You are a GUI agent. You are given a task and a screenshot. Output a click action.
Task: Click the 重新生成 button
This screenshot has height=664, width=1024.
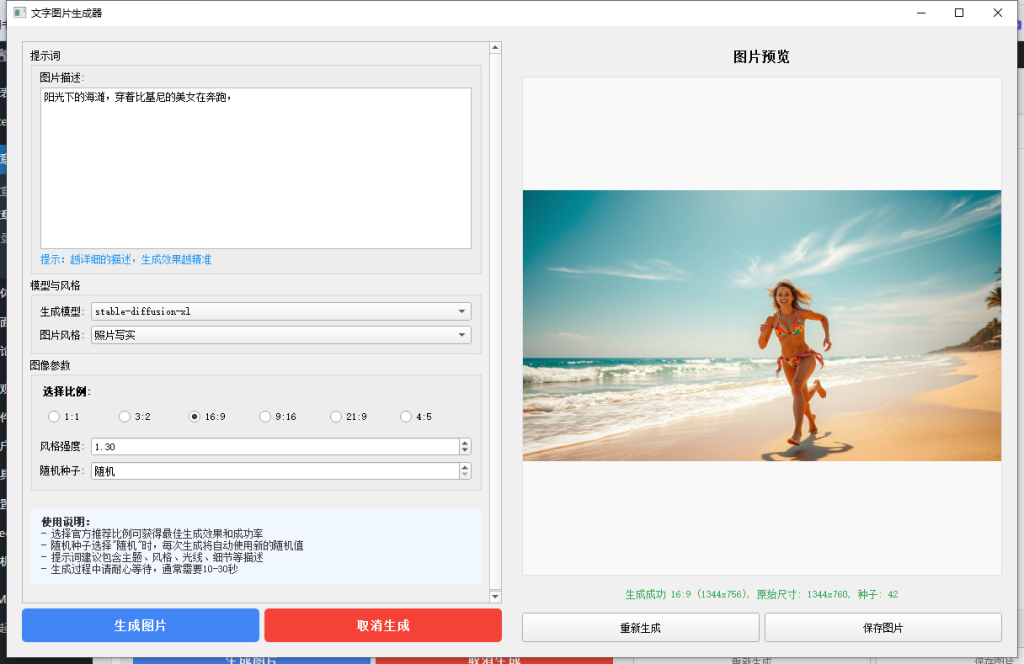(640, 628)
